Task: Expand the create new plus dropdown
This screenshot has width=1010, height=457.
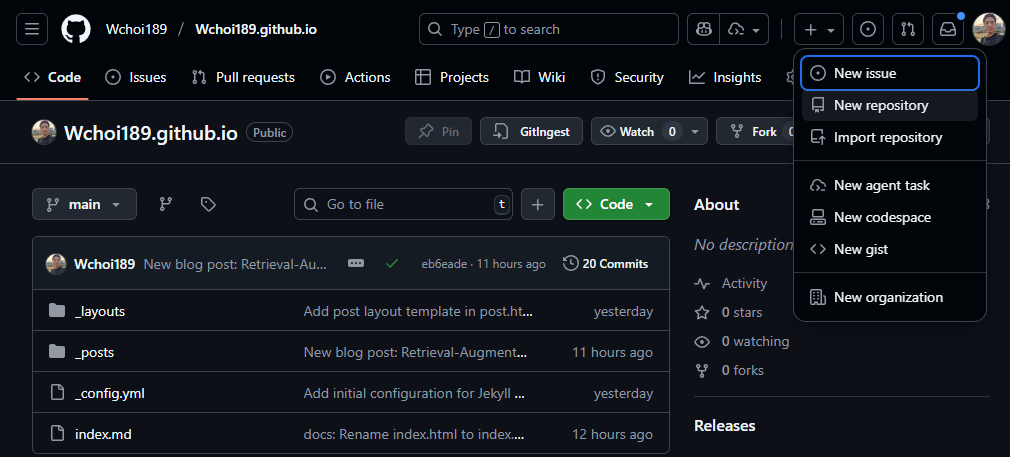Action: pos(819,29)
